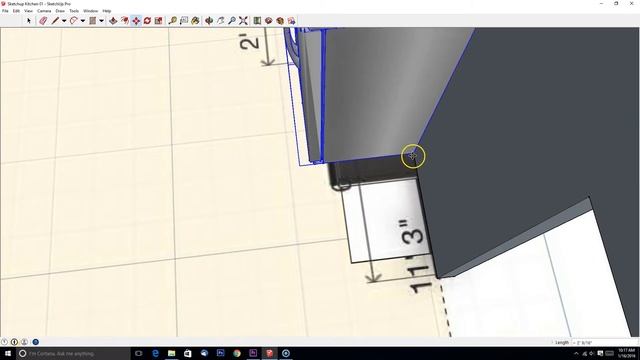Image resolution: width=640 pixels, height=360 pixels.
Task: Click the credits info status icon
Action: 14,342
